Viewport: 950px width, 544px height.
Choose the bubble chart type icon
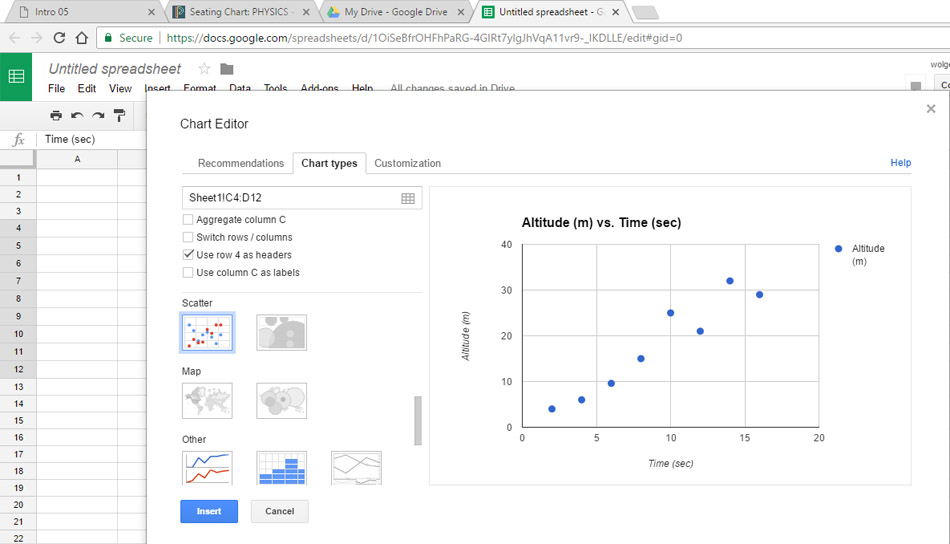coord(281,333)
